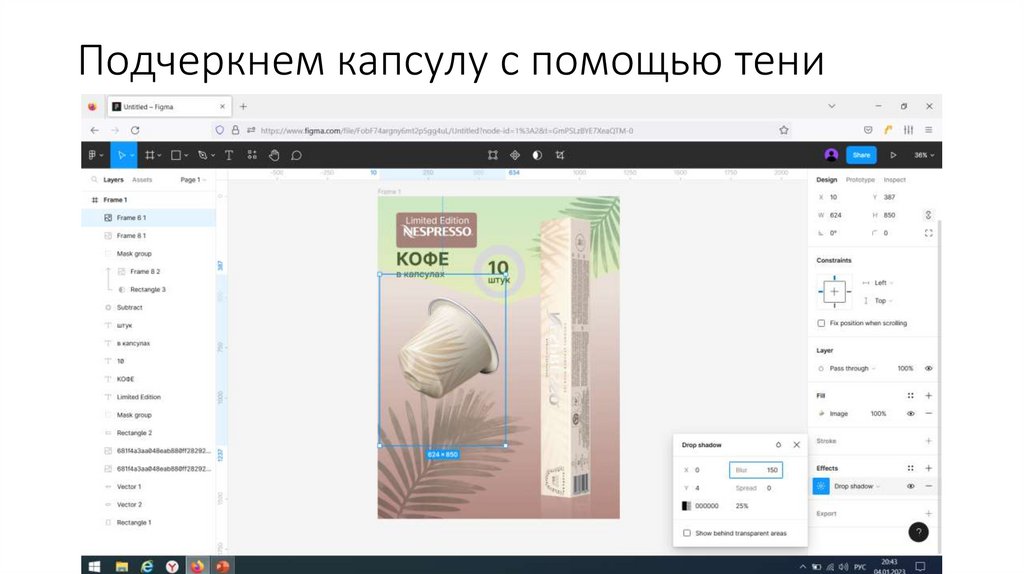The height and width of the screenshot is (574, 1024).
Task: Open Effect styles icon
Action: pos(910,468)
